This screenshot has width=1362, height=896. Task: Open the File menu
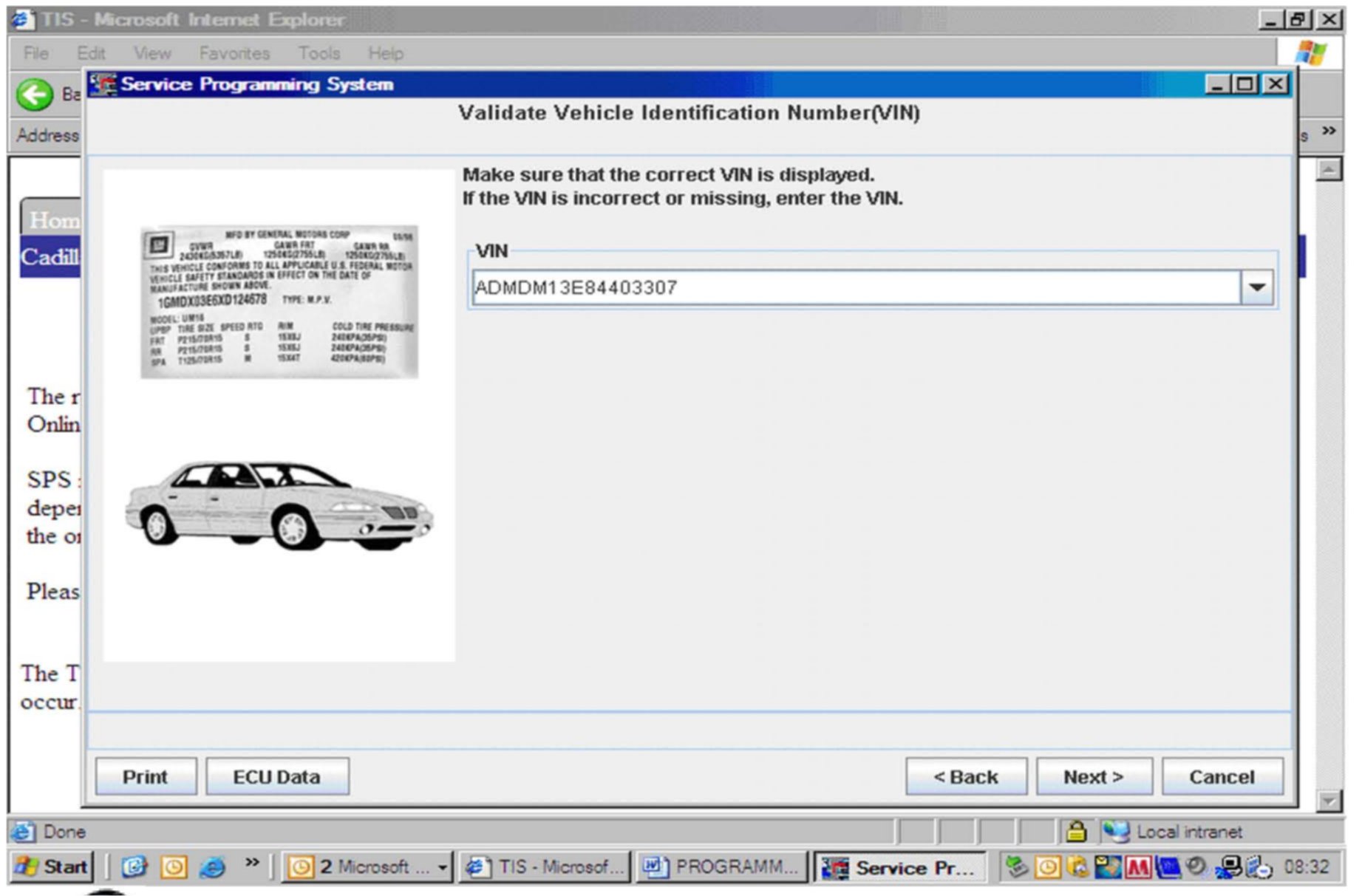[35, 53]
